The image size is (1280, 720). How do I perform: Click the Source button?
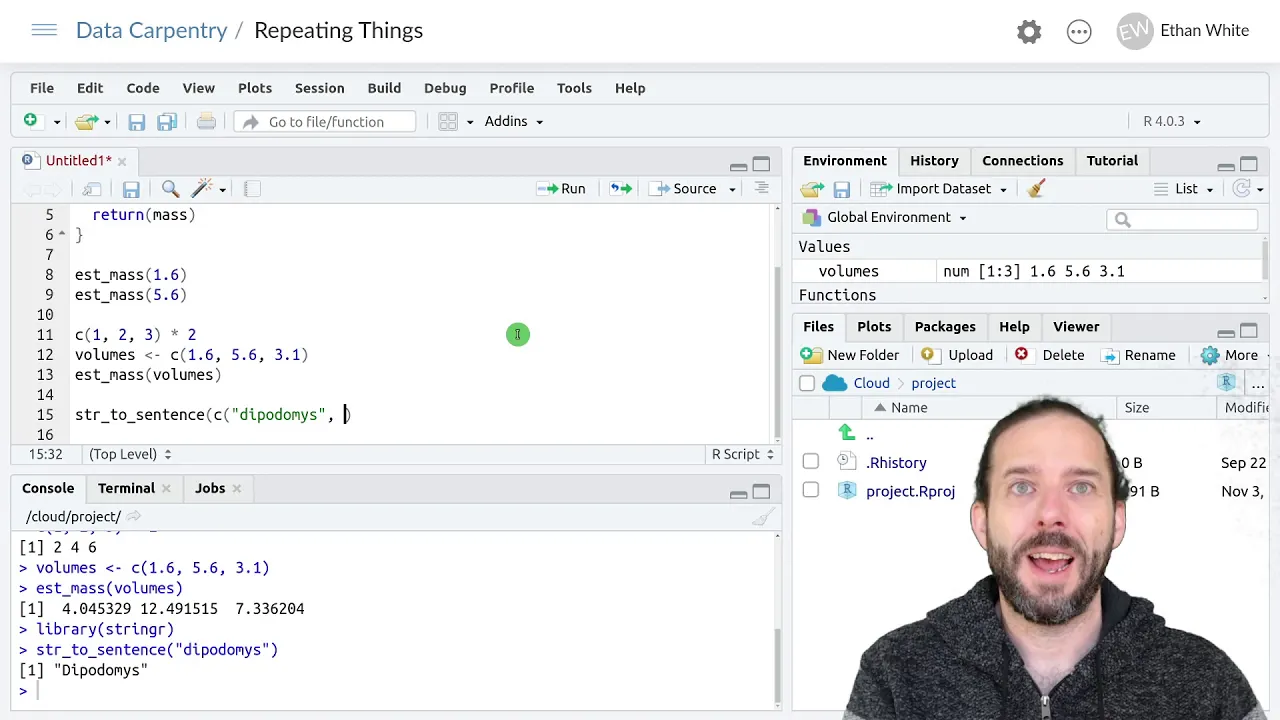tap(683, 189)
